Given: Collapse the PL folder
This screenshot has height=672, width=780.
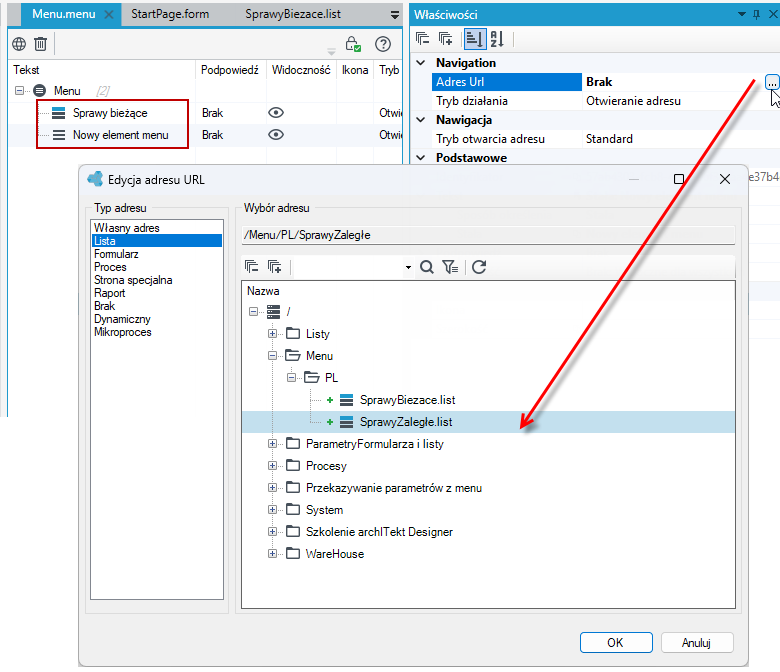Looking at the screenshot, I should [292, 378].
